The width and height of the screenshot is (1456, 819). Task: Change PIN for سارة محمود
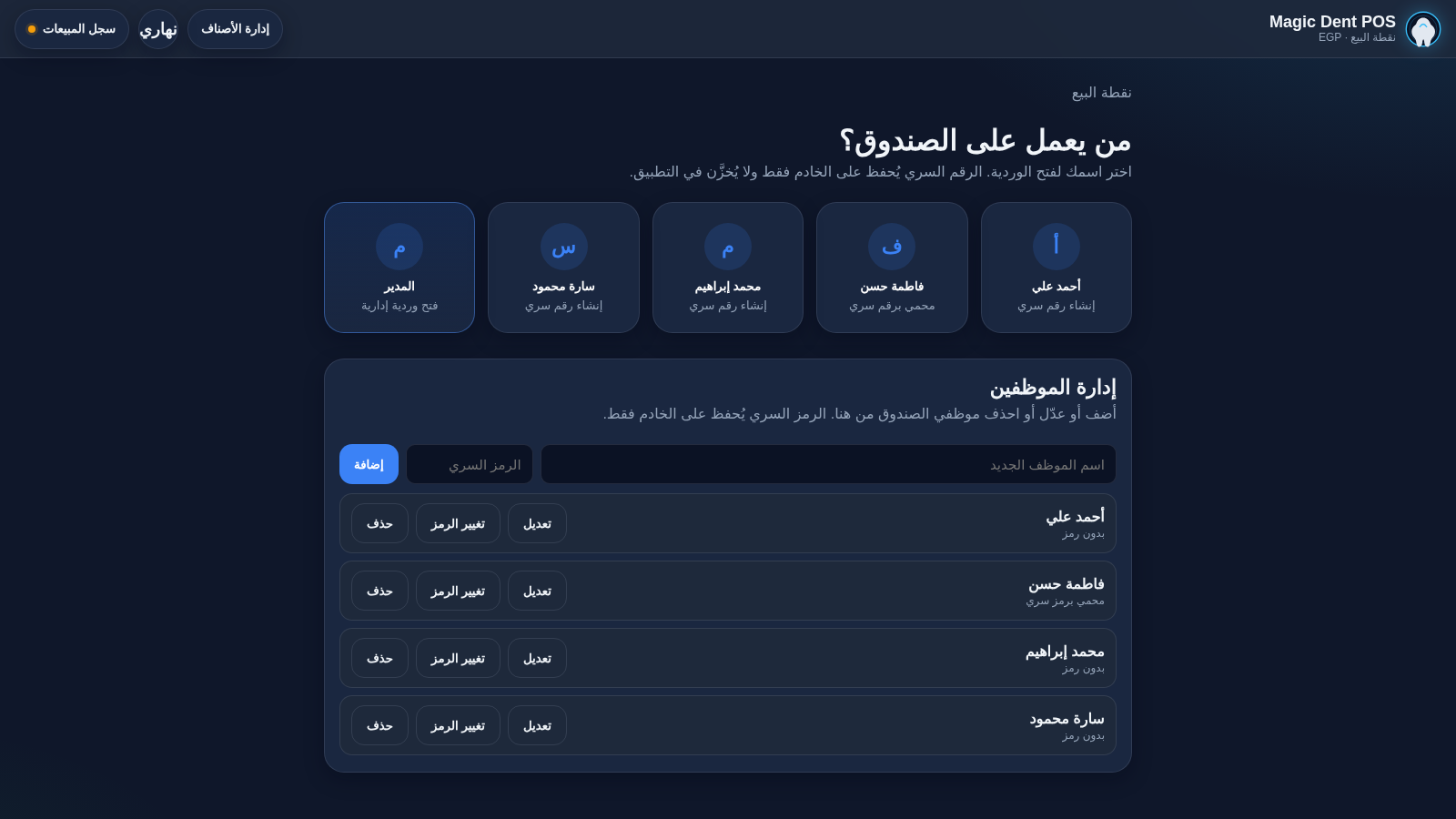point(458,725)
